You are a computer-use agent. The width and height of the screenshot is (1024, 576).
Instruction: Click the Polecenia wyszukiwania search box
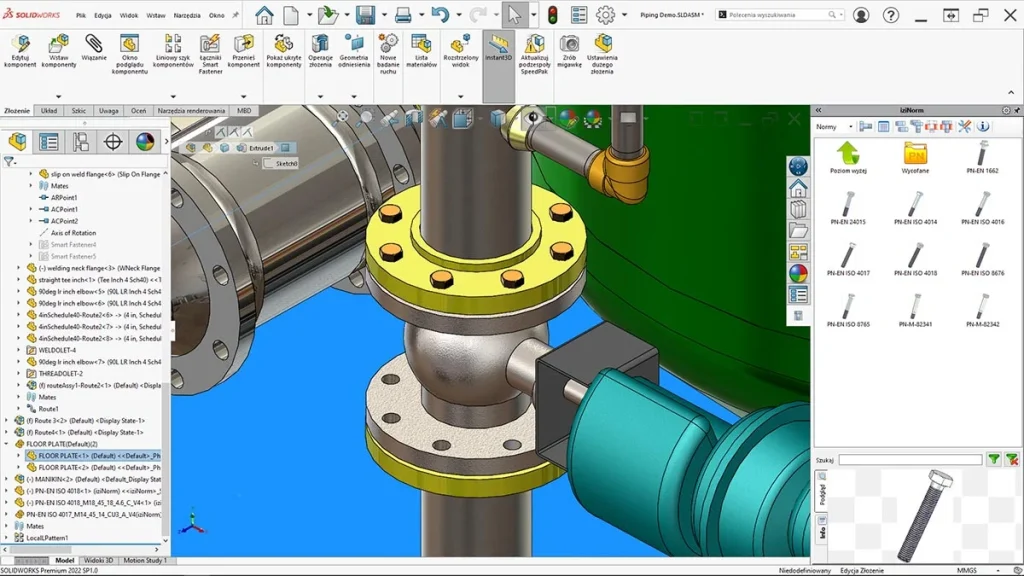pyautogui.click(x=779, y=14)
